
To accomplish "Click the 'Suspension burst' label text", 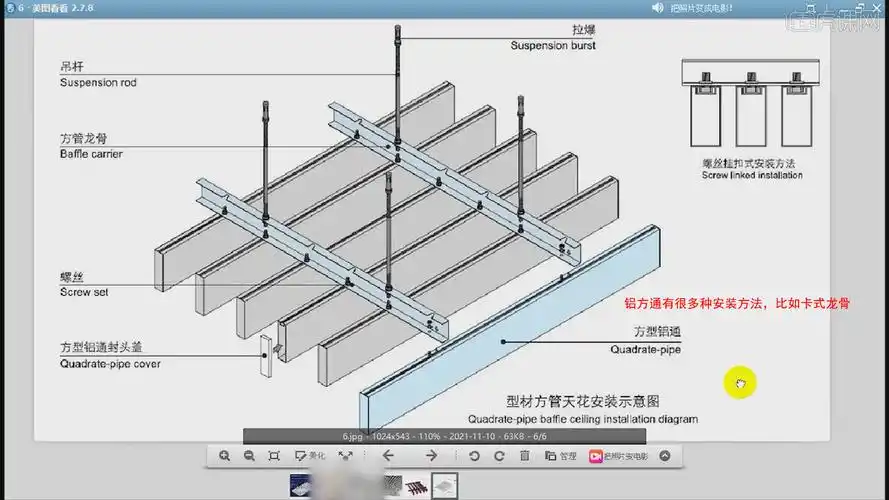I will click(553, 45).
